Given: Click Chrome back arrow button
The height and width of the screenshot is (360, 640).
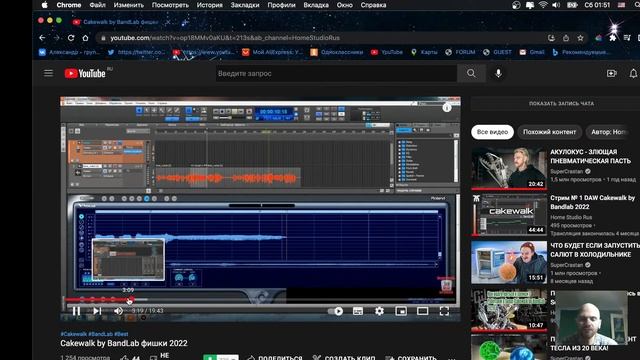Looking at the screenshot, I should [x=42, y=38].
